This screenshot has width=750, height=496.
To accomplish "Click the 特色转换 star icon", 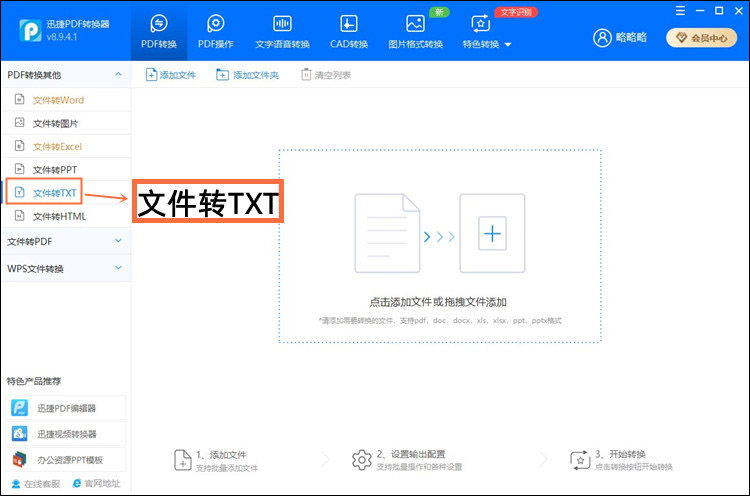I will tap(481, 23).
